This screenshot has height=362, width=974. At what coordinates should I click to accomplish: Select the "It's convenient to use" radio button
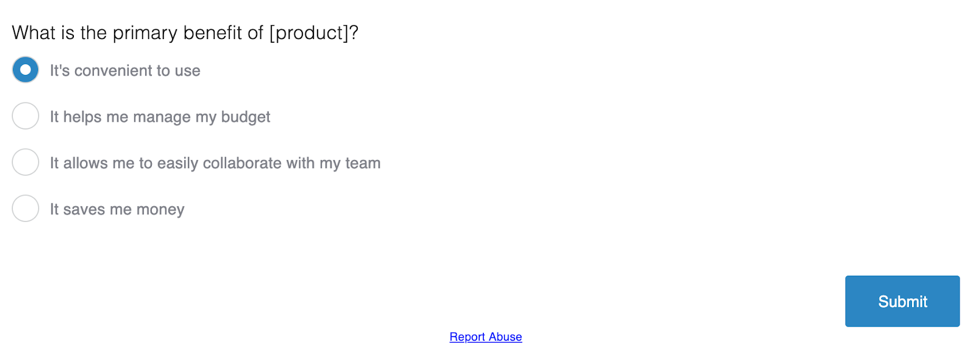click(x=25, y=70)
